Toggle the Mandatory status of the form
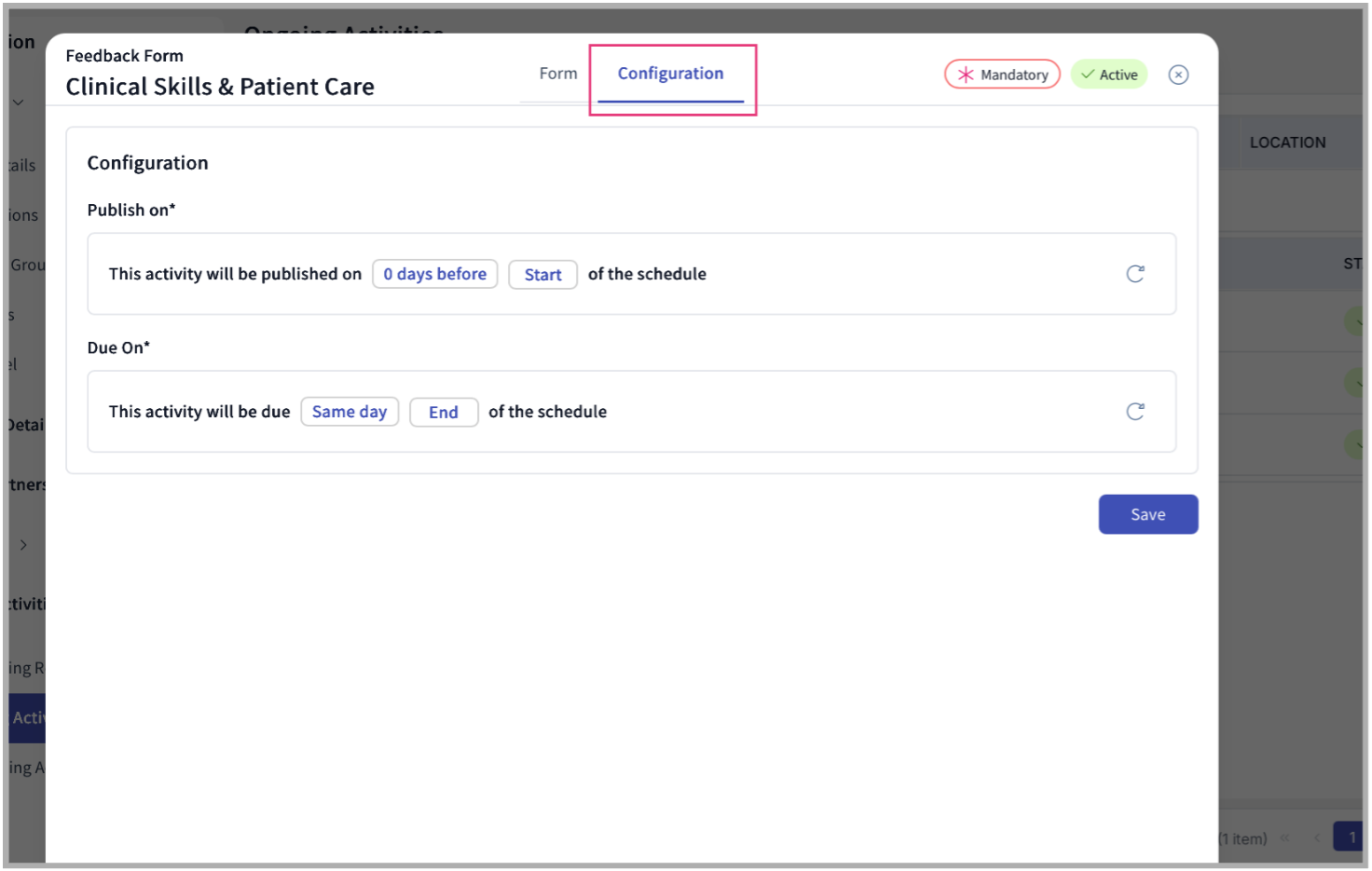1372x871 pixels. tap(1002, 74)
